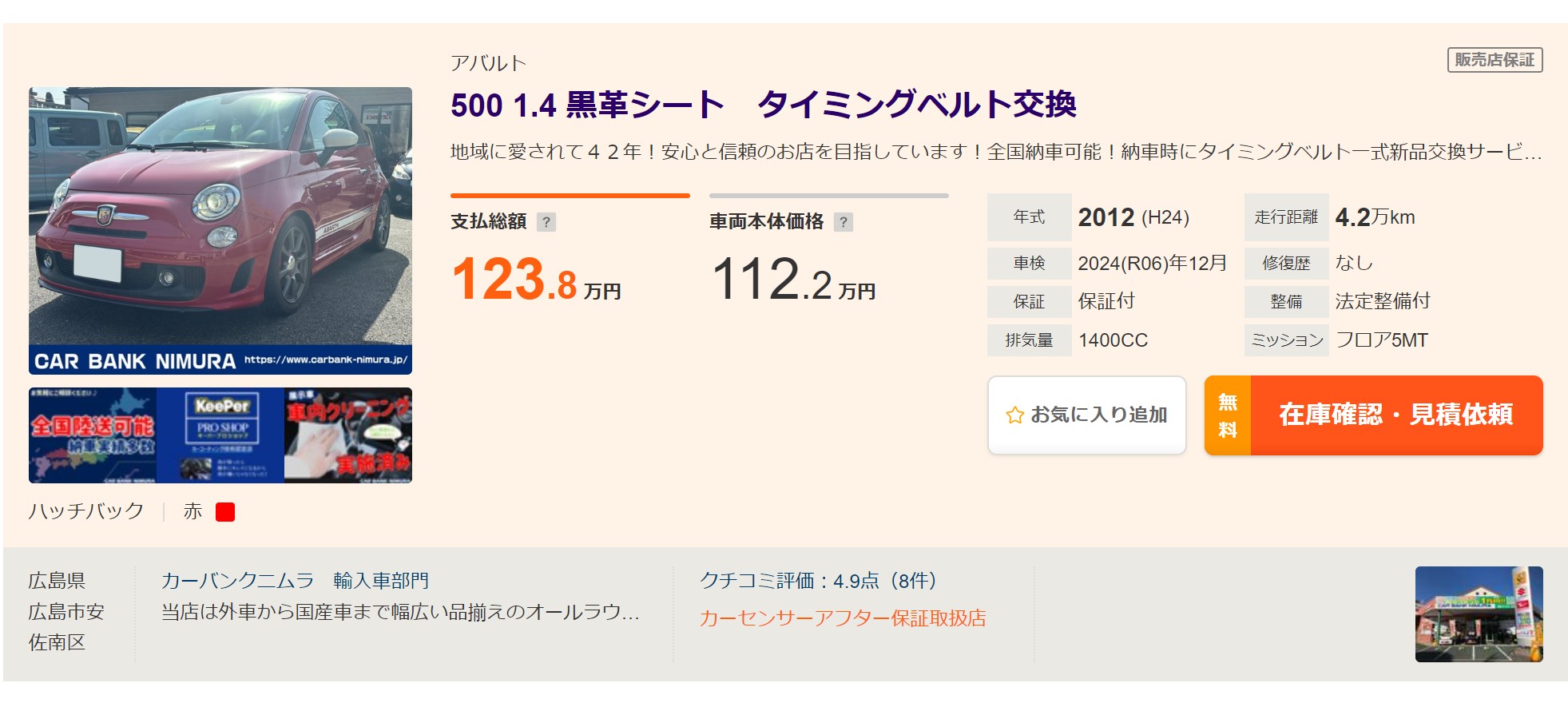
Task: Click model year value 2012 (H24)
Action: (1133, 217)
